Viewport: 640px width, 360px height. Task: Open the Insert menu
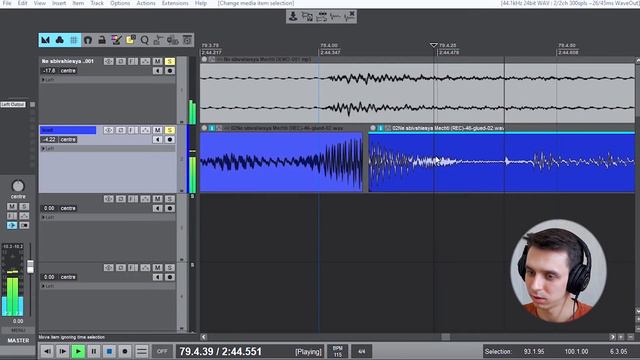click(59, 3)
